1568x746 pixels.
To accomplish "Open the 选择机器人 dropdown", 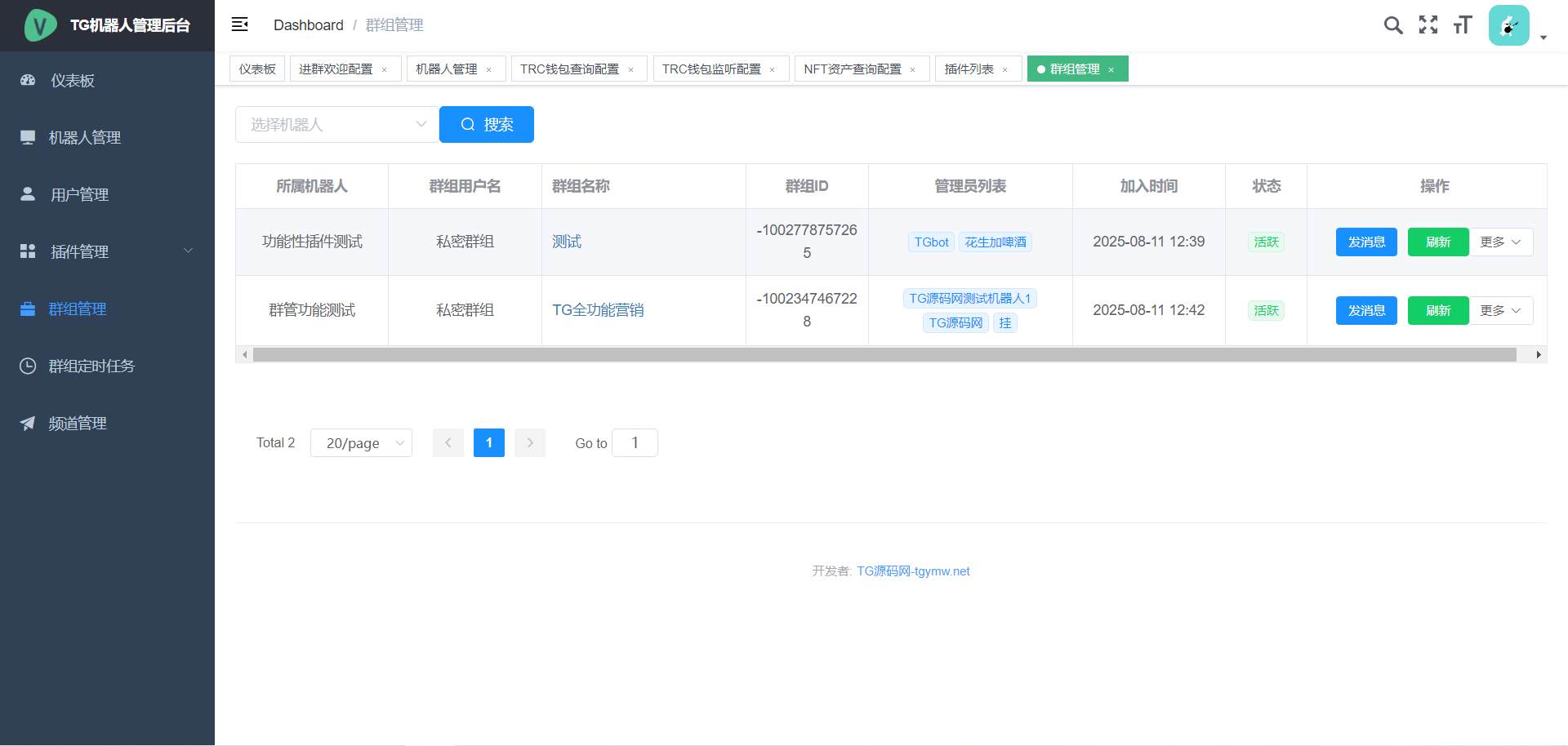I will 336,125.
